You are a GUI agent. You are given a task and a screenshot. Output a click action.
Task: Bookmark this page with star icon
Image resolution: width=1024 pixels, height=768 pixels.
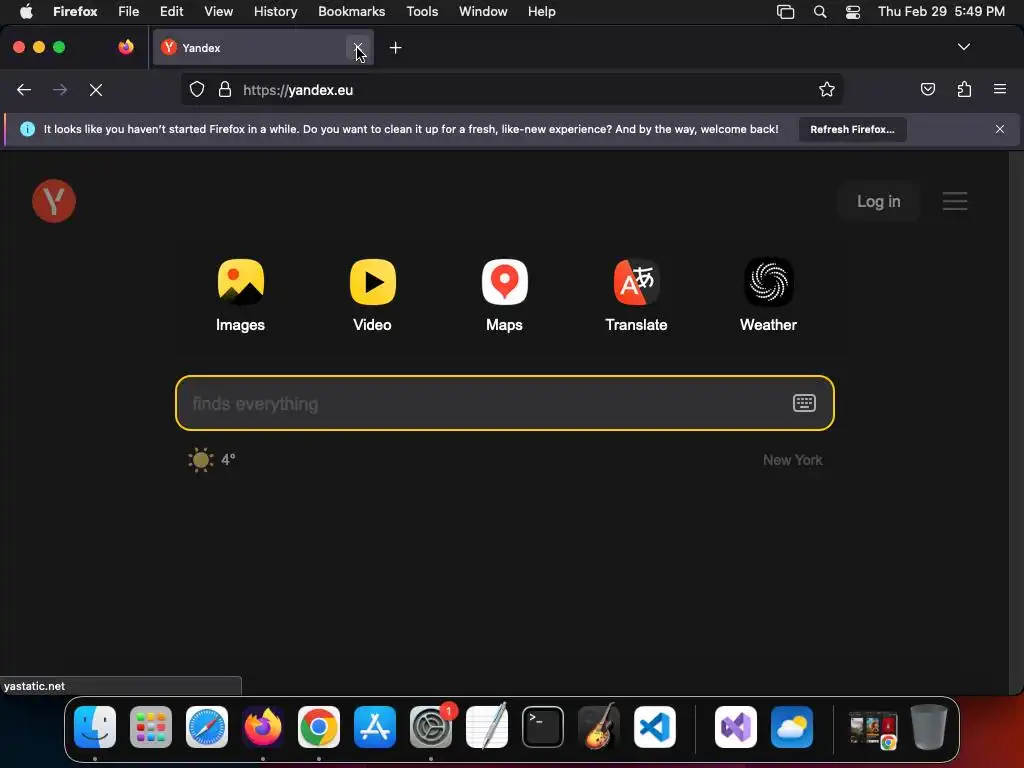click(827, 89)
